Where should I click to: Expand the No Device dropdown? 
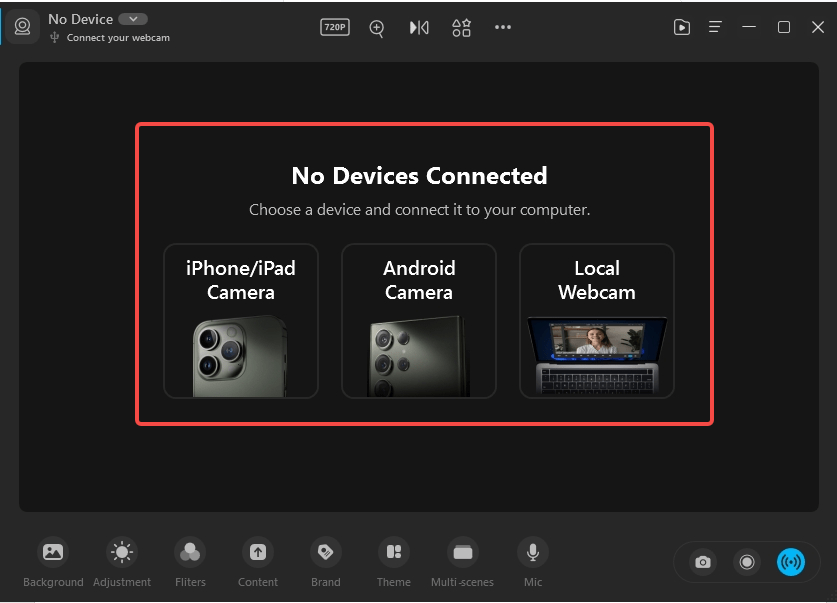[x=133, y=18]
